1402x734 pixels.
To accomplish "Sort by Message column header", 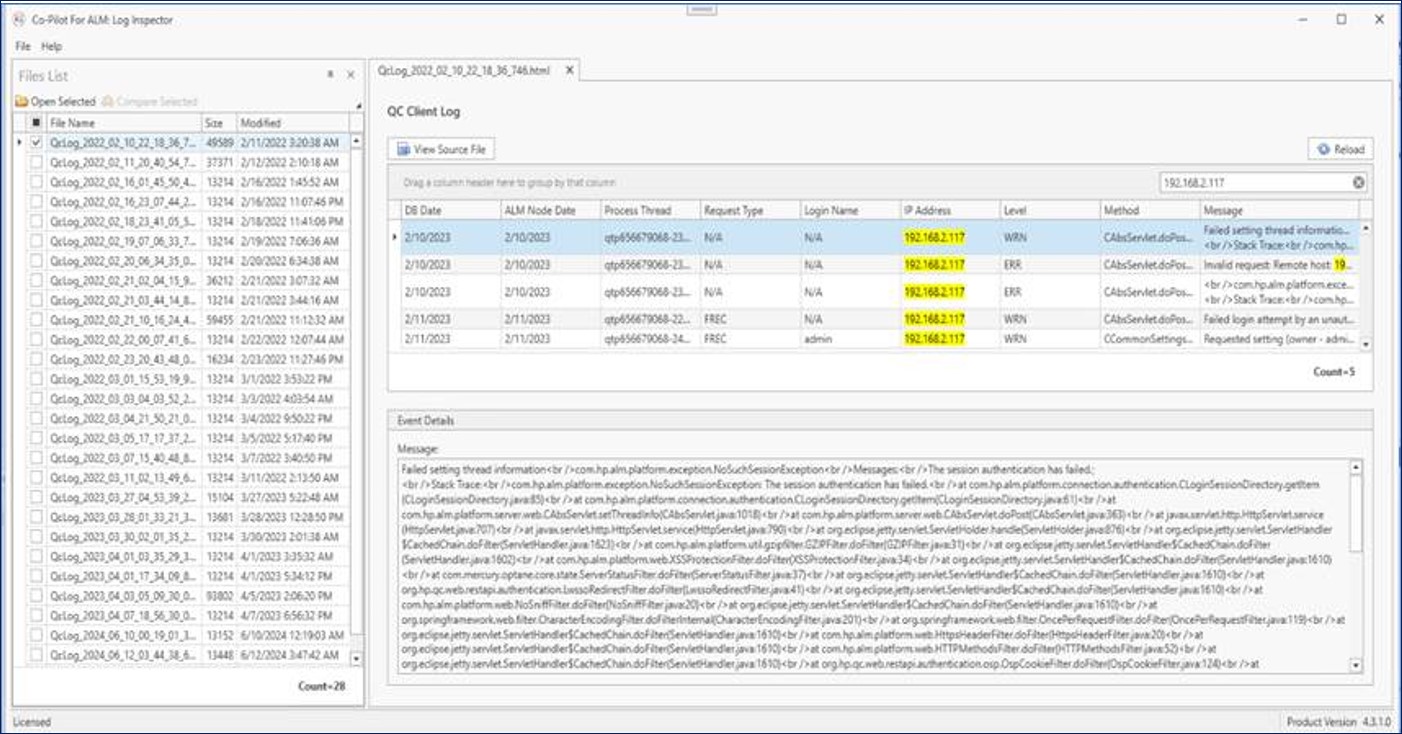I will click(x=1279, y=211).
